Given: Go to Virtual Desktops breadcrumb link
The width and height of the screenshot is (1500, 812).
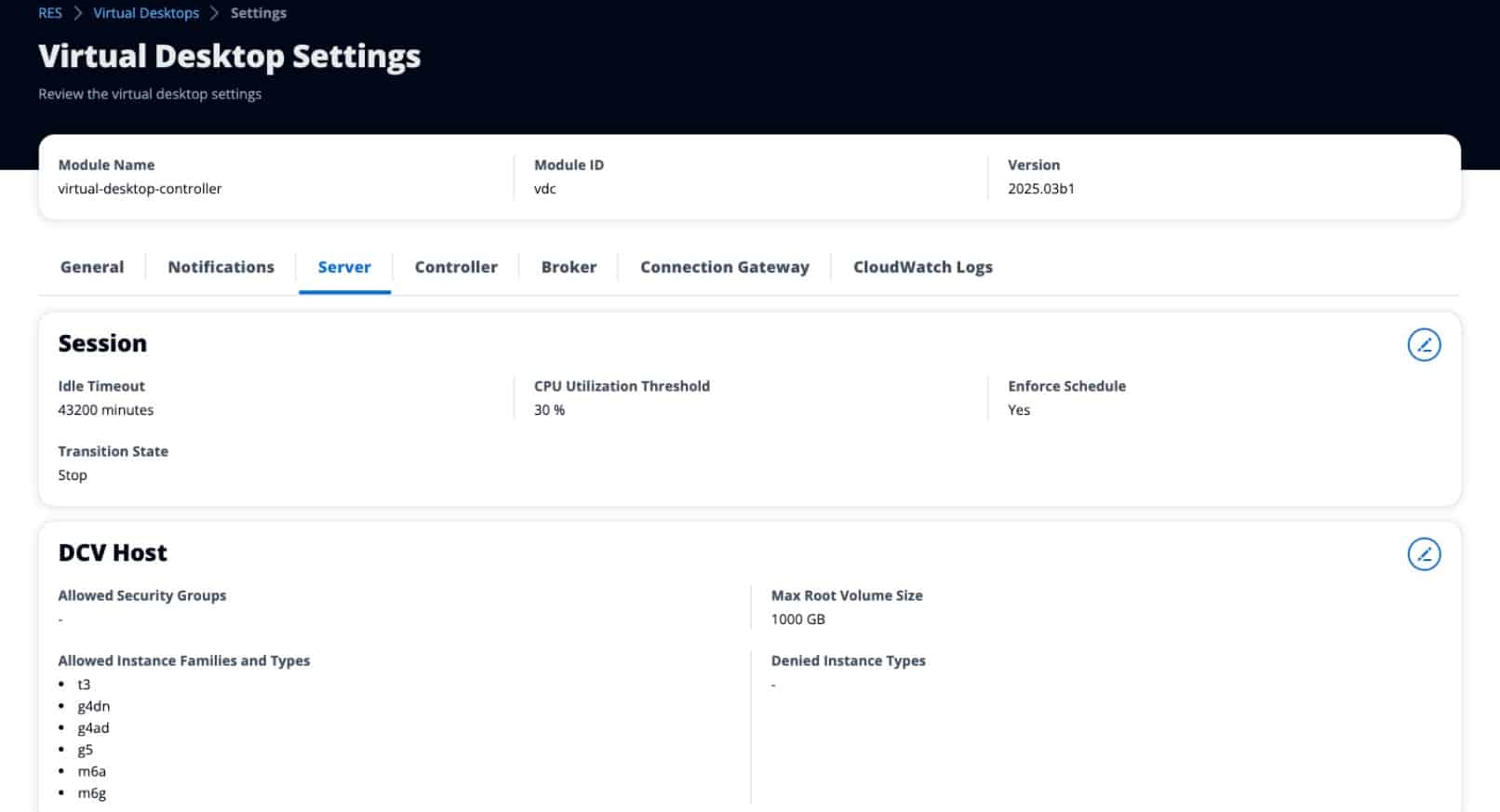Looking at the screenshot, I should [x=146, y=13].
